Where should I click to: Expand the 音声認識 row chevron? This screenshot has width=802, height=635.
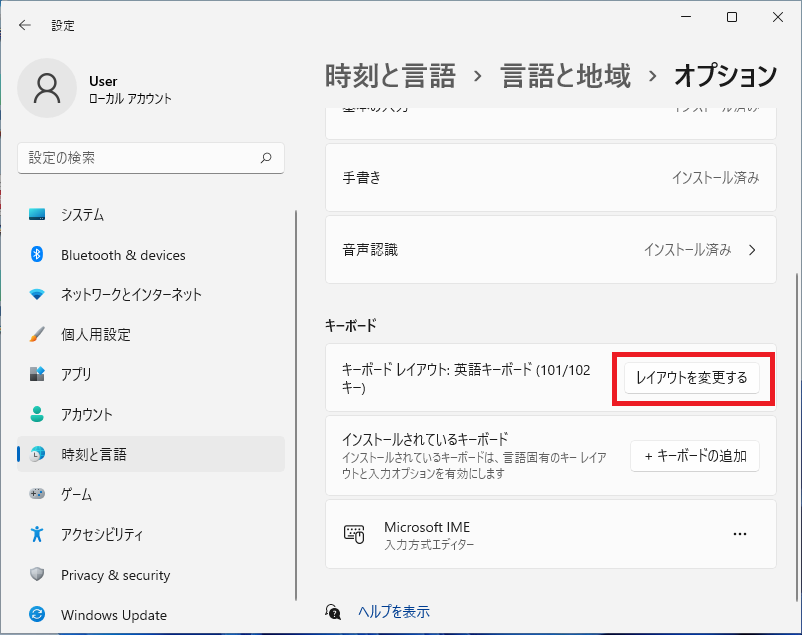[x=752, y=250]
